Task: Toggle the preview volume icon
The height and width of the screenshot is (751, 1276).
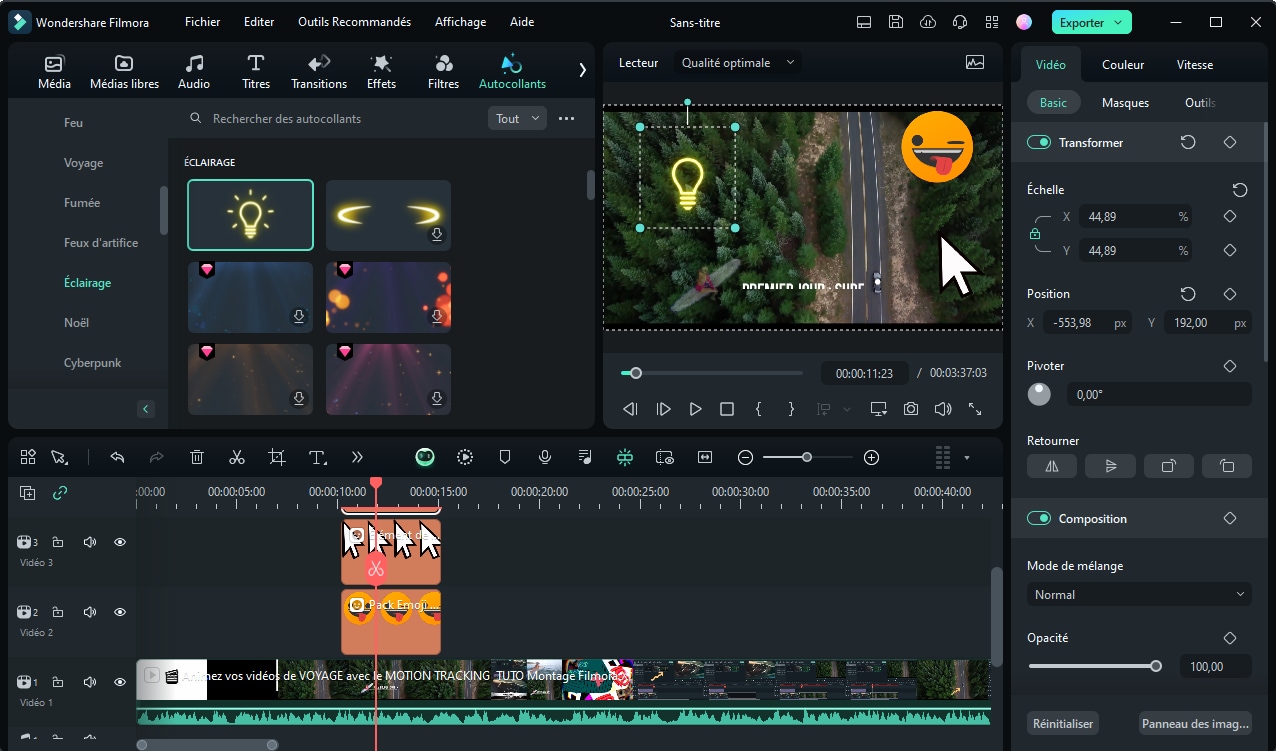Action: (x=942, y=409)
